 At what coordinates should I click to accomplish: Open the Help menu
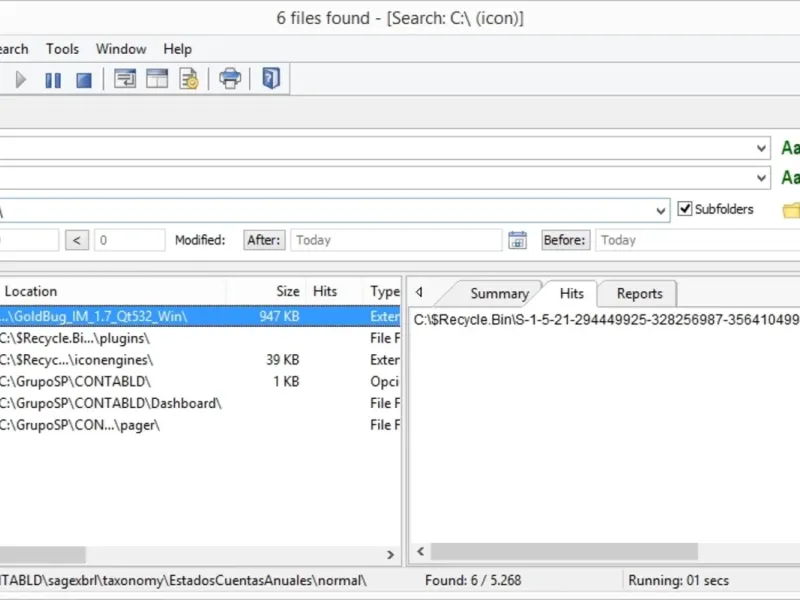click(178, 49)
